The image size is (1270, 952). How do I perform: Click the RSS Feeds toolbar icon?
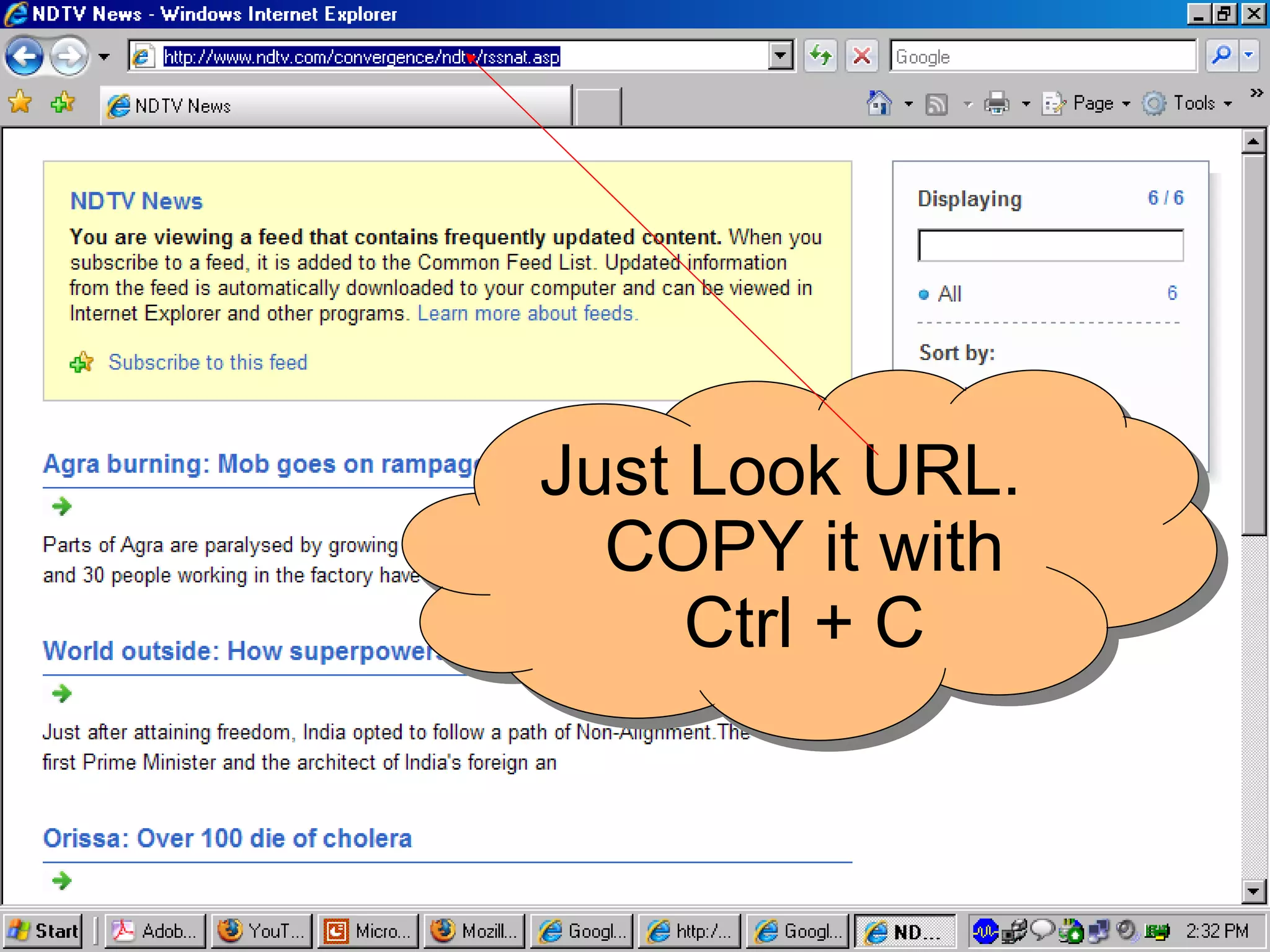(x=936, y=104)
